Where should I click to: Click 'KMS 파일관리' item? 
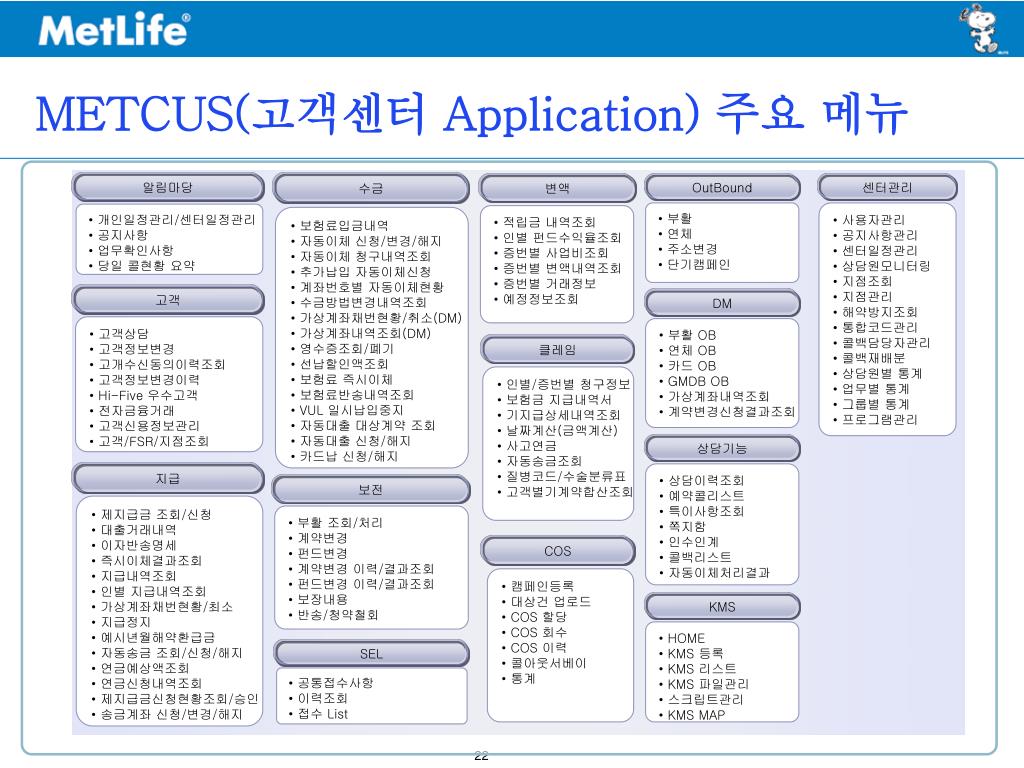(708, 684)
